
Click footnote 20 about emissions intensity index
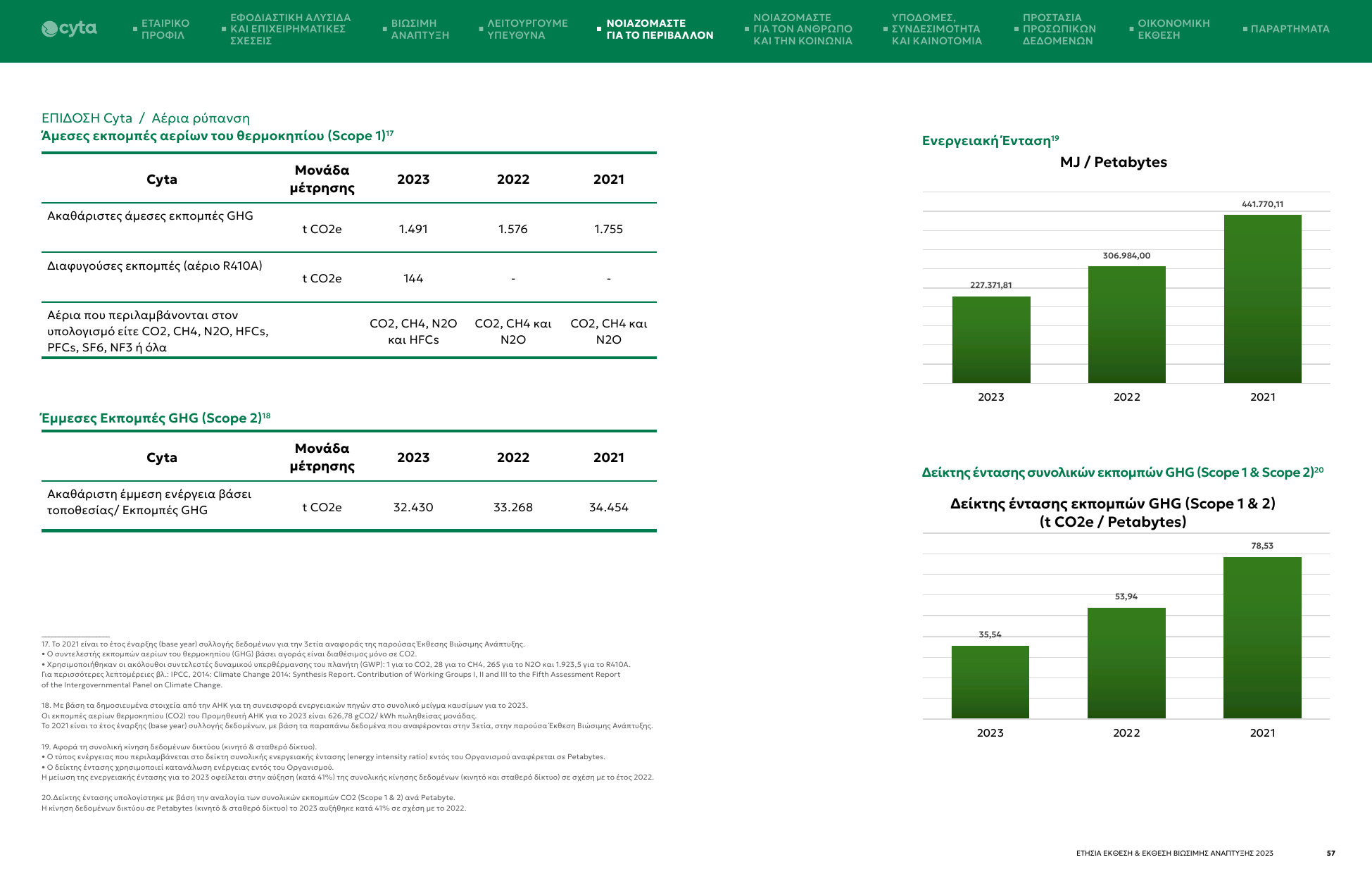coord(253,803)
